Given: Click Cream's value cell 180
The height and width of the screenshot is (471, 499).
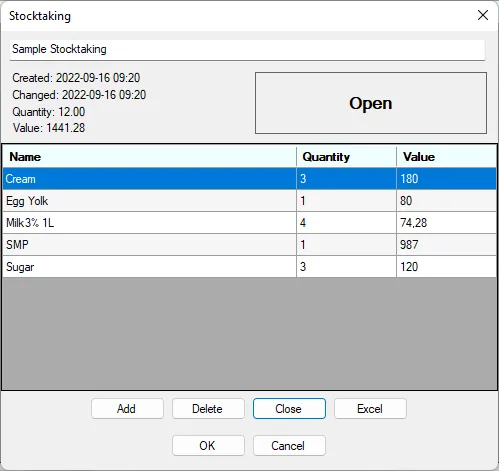Looking at the screenshot, I should pos(446,179).
